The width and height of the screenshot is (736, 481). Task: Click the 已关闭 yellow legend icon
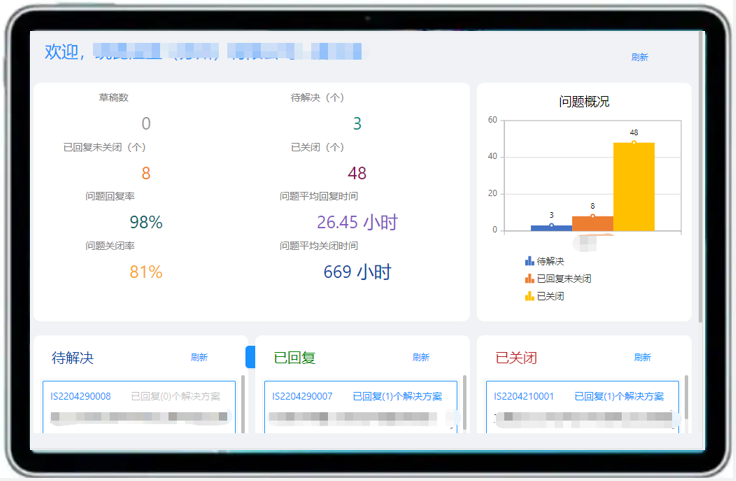point(529,296)
